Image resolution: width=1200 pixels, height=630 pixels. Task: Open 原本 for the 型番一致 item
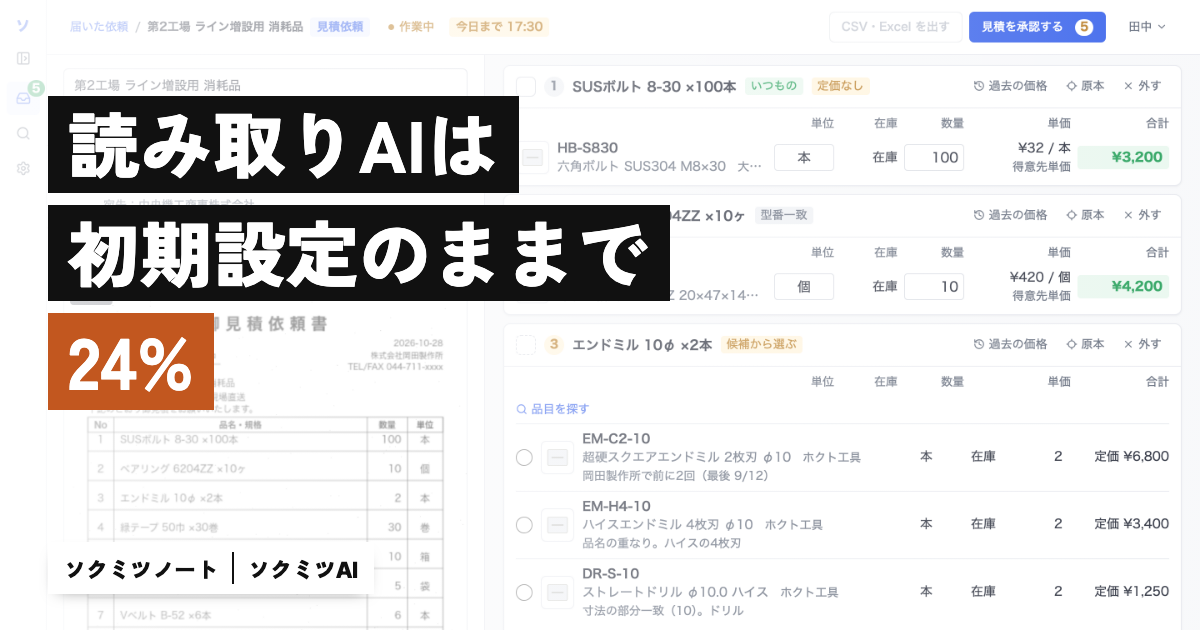(1085, 215)
